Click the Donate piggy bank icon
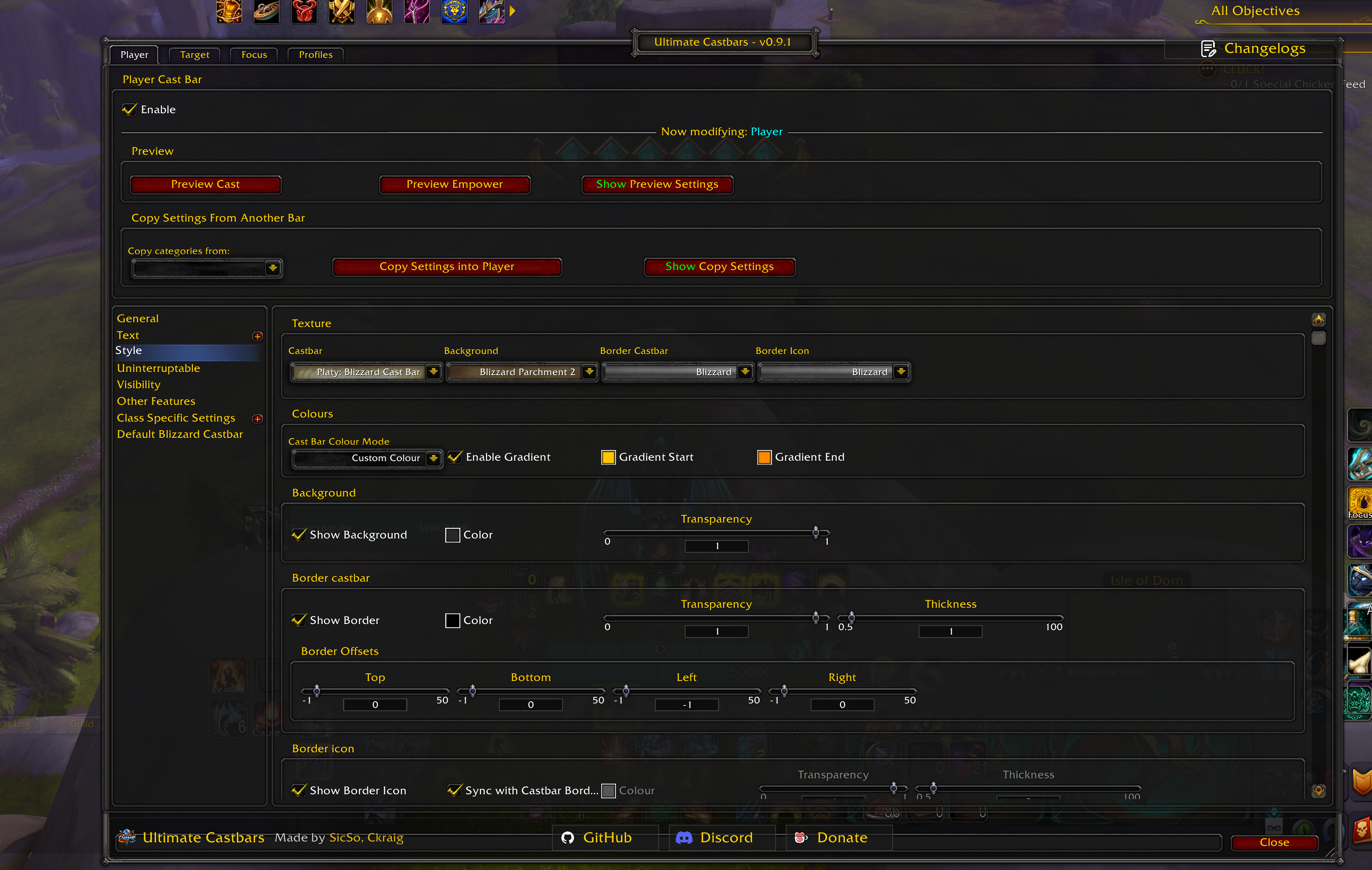1372x870 pixels. pyautogui.click(x=801, y=837)
